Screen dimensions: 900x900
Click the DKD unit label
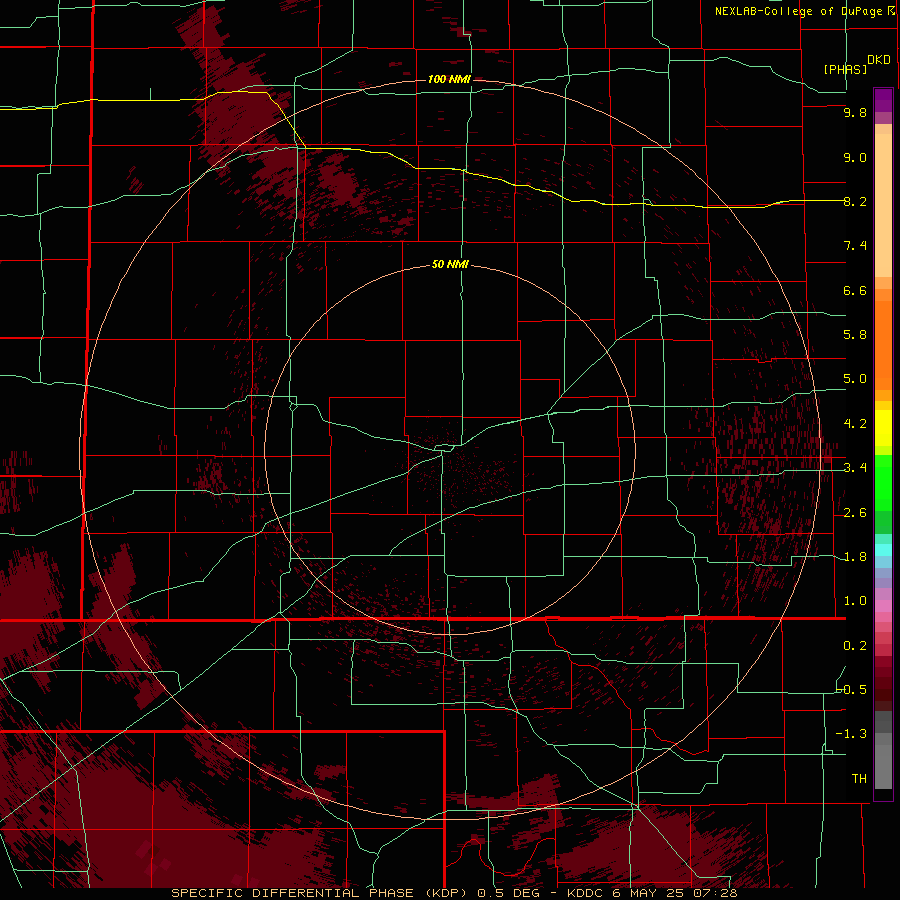[879, 60]
